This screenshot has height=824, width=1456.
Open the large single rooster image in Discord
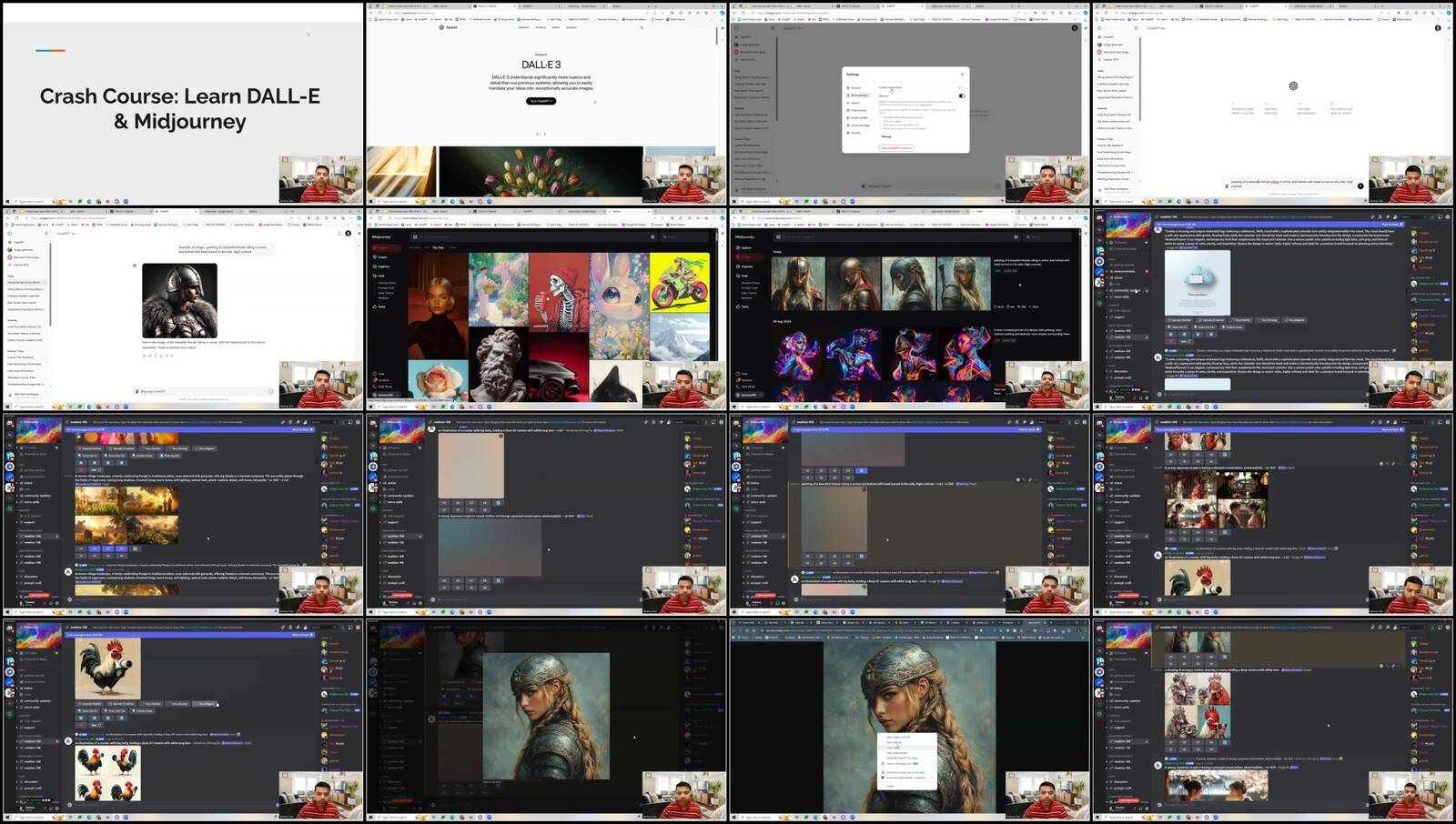[107, 668]
